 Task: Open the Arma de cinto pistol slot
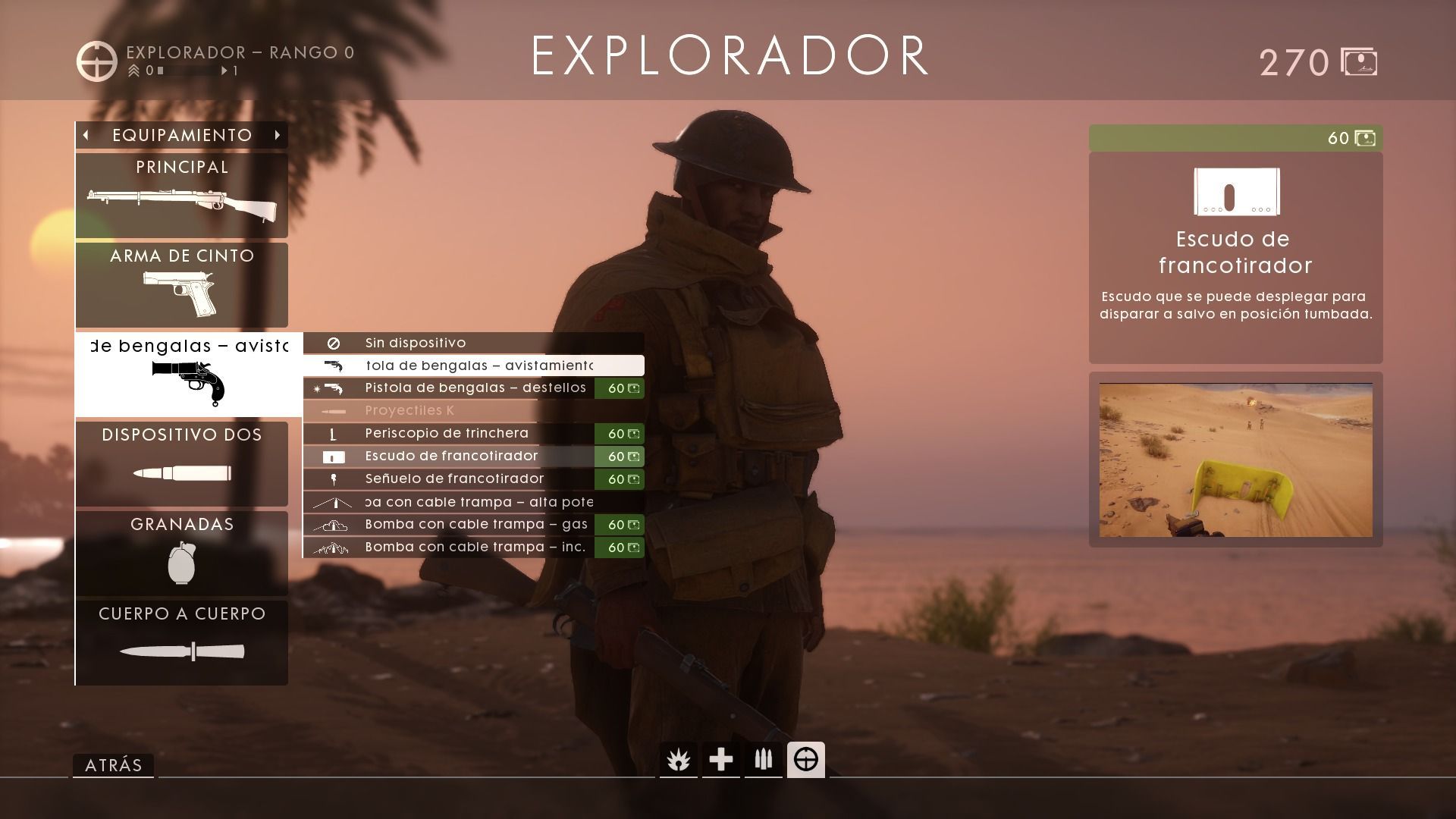[x=182, y=284]
